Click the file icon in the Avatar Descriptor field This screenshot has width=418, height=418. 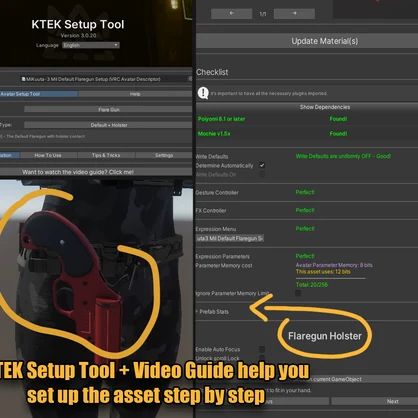tap(24, 79)
